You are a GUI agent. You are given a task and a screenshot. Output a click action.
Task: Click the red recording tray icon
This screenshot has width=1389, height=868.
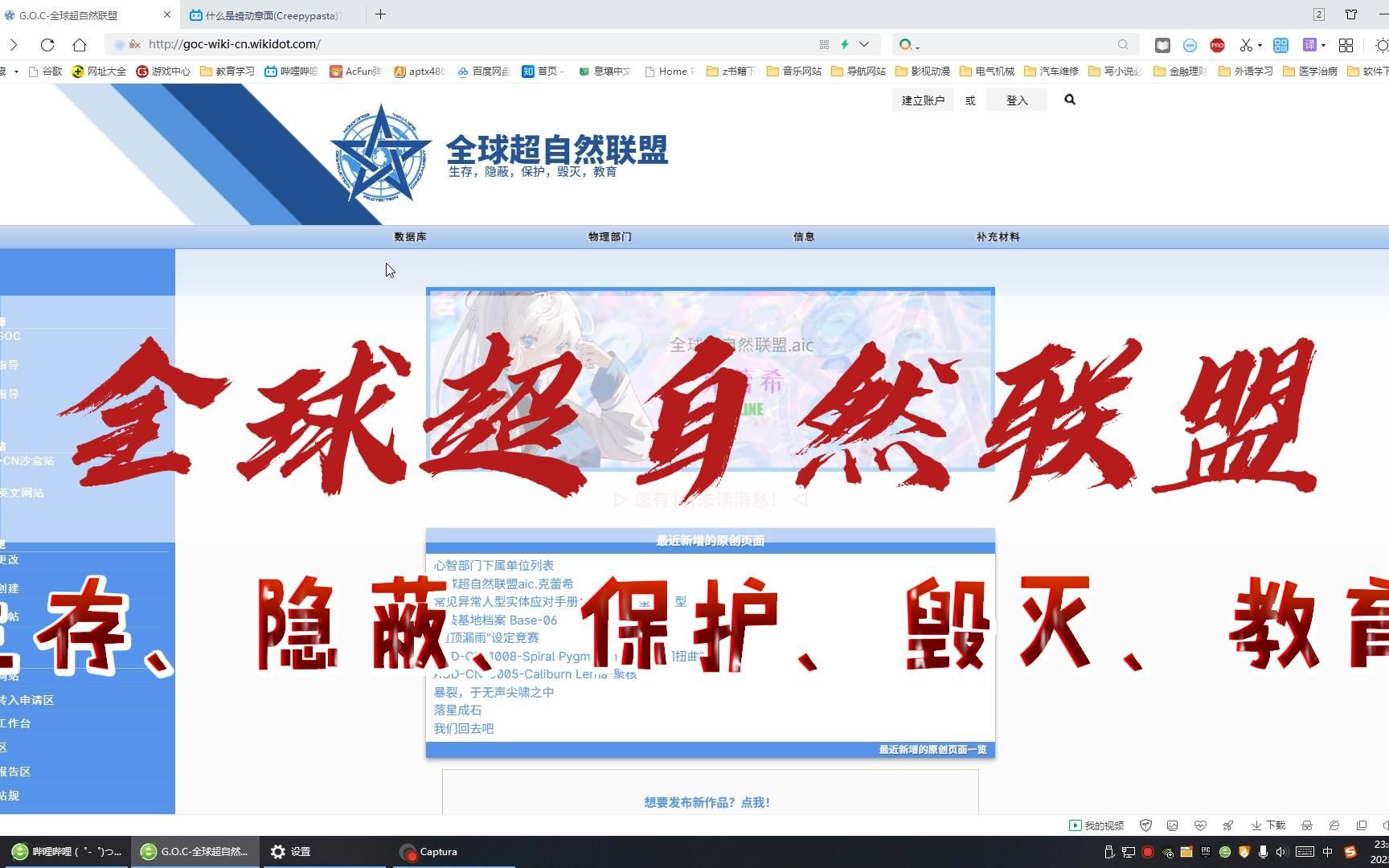pyautogui.click(x=1148, y=852)
